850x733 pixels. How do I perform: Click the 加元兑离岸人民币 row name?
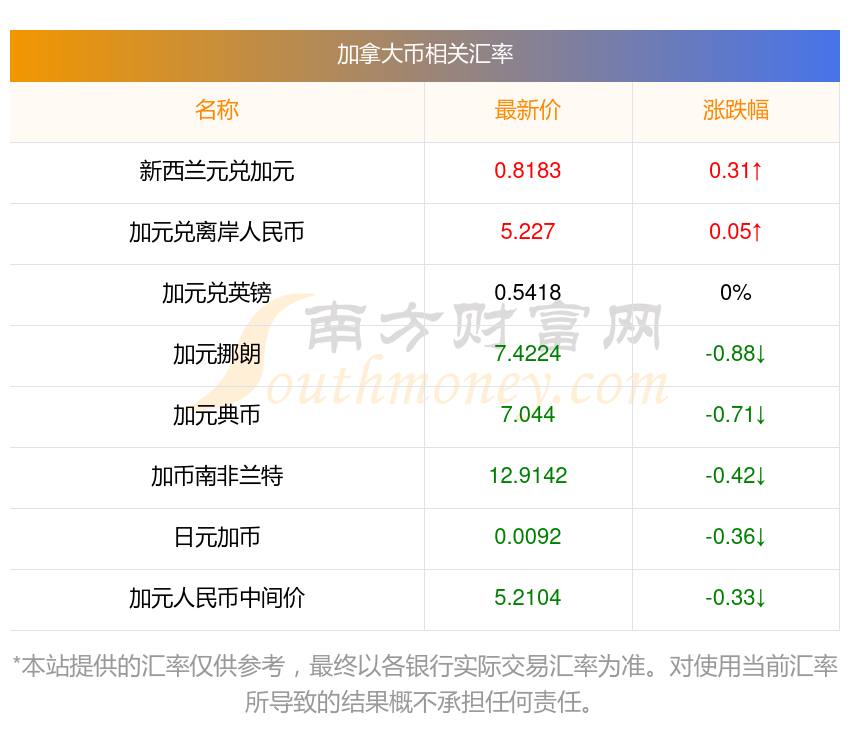coord(217,232)
